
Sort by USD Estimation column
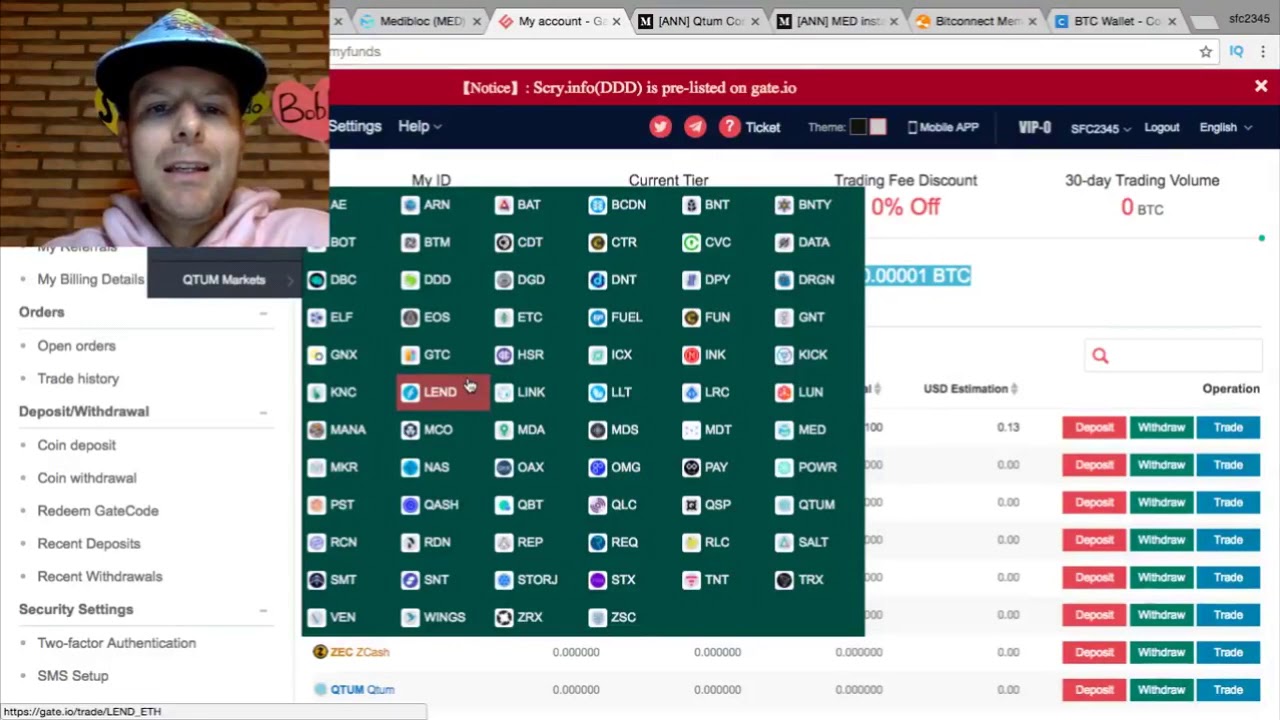970,389
